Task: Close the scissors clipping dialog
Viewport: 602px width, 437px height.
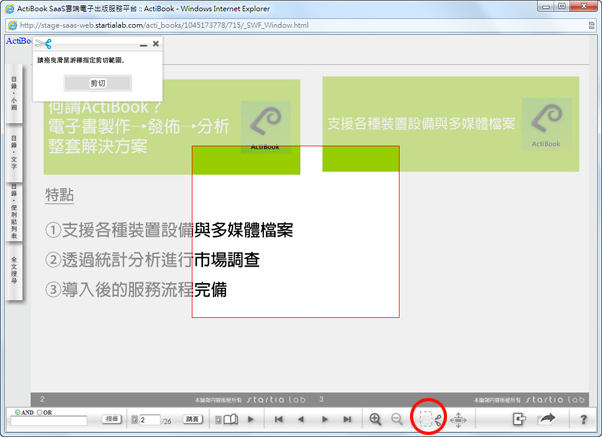Action: coord(155,44)
